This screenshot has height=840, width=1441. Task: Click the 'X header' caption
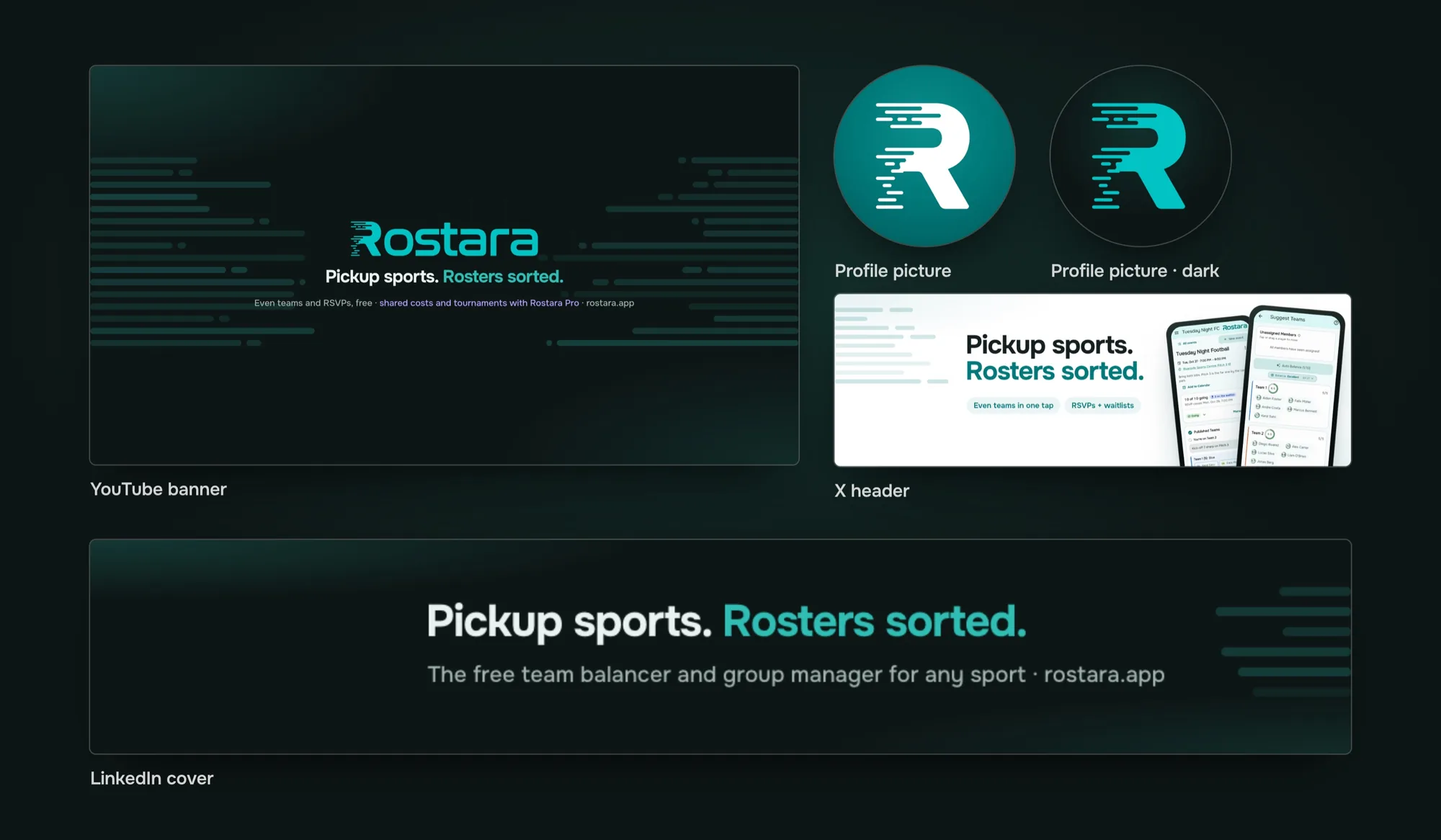click(872, 491)
